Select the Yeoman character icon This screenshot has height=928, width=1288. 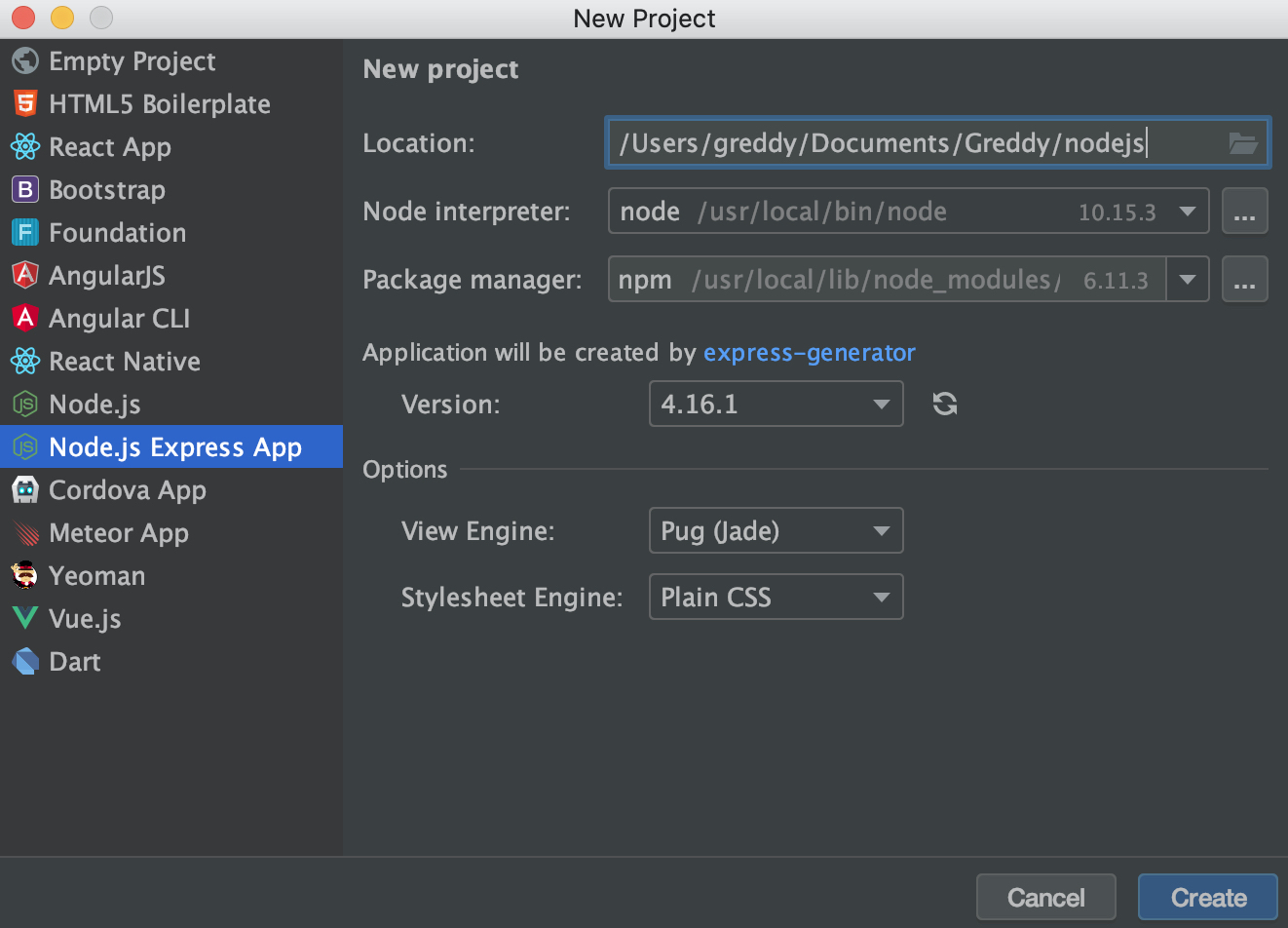[25, 575]
